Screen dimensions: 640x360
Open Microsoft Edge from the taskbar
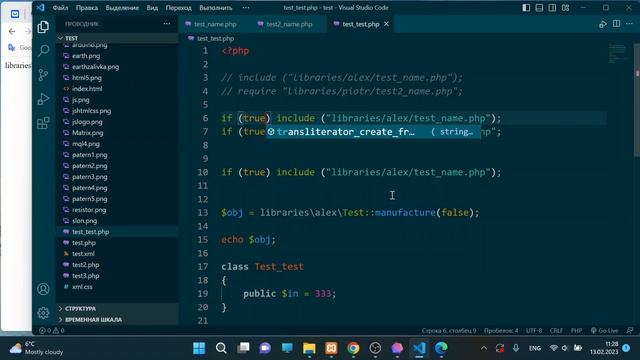click(441, 348)
